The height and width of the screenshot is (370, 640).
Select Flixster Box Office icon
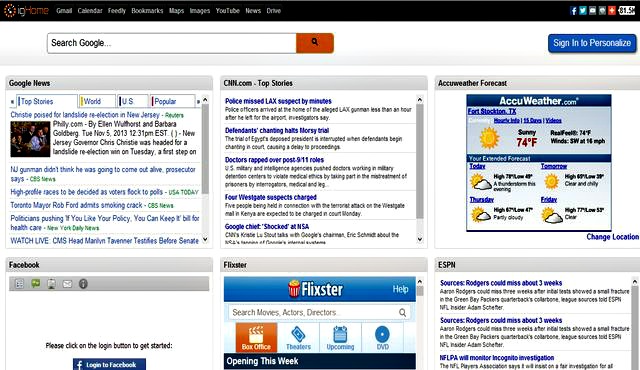(x=256, y=337)
